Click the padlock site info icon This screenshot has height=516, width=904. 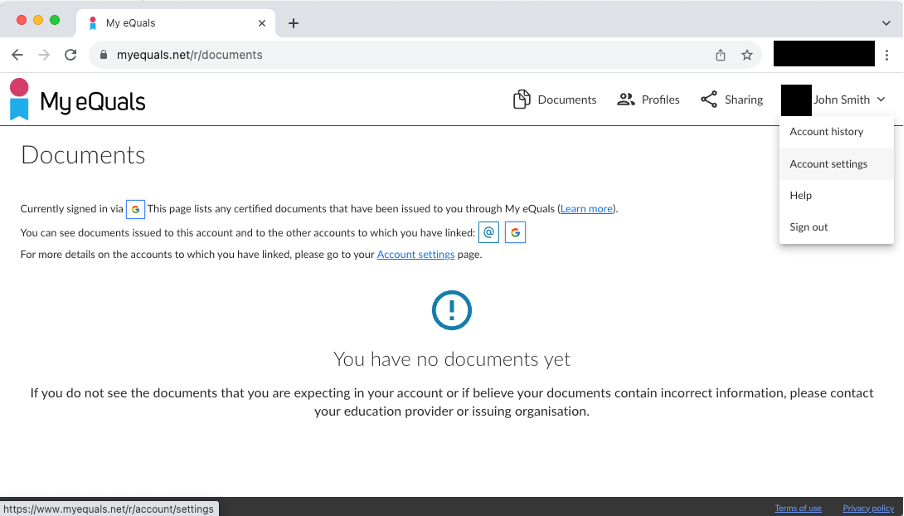click(104, 55)
